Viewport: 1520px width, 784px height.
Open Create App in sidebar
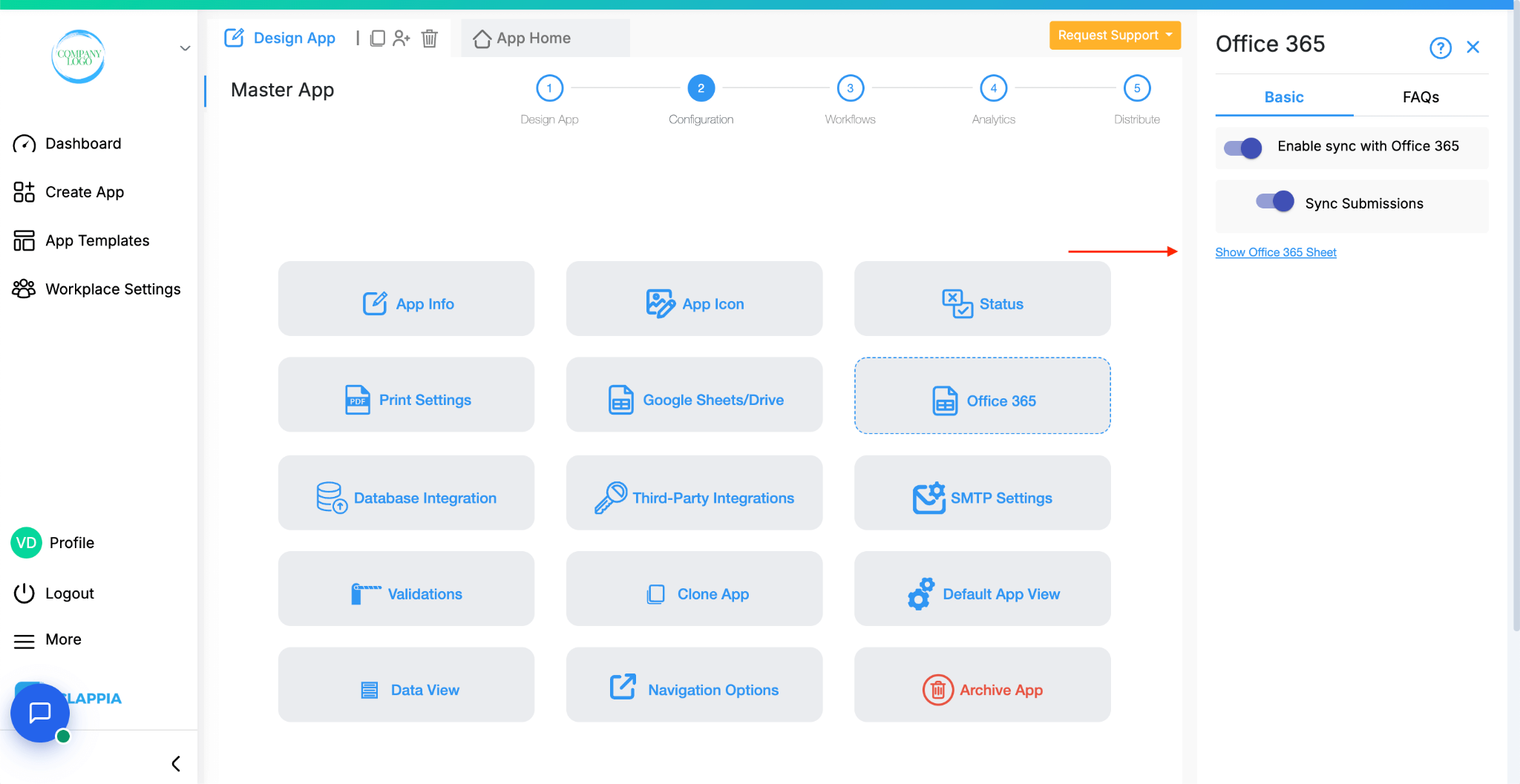68,192
